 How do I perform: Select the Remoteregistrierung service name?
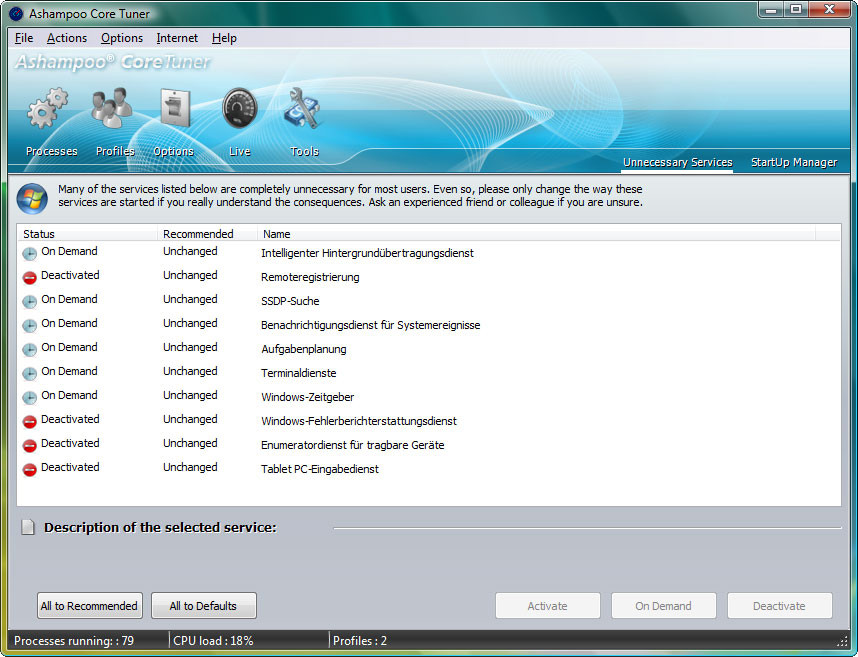[310, 277]
